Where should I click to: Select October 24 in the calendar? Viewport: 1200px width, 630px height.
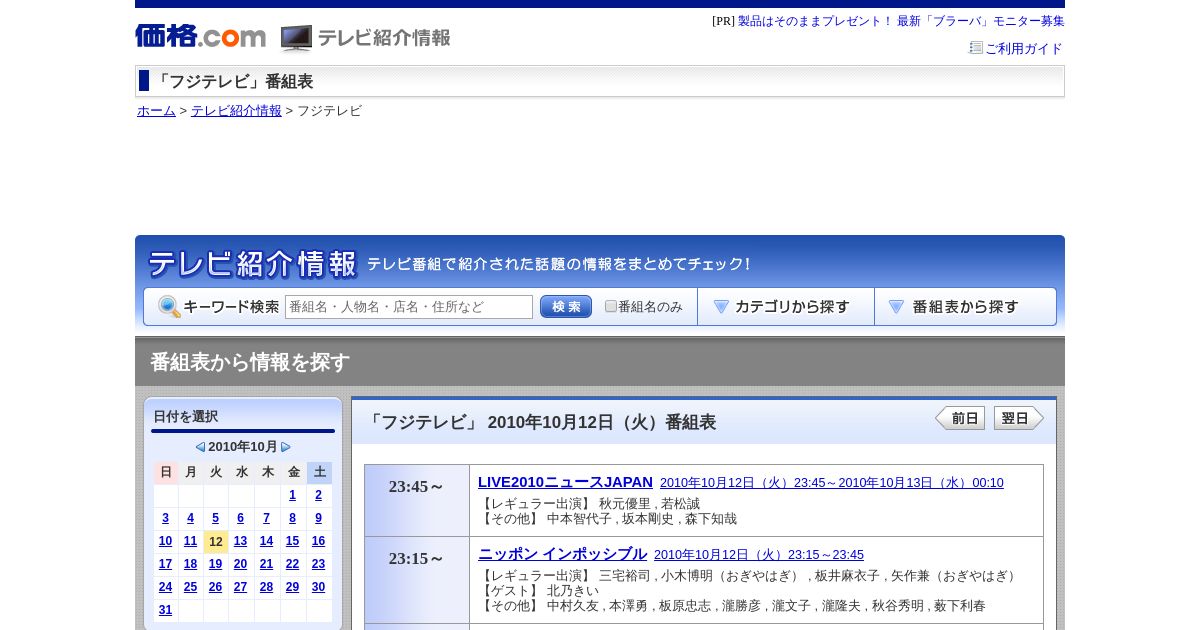point(165,587)
